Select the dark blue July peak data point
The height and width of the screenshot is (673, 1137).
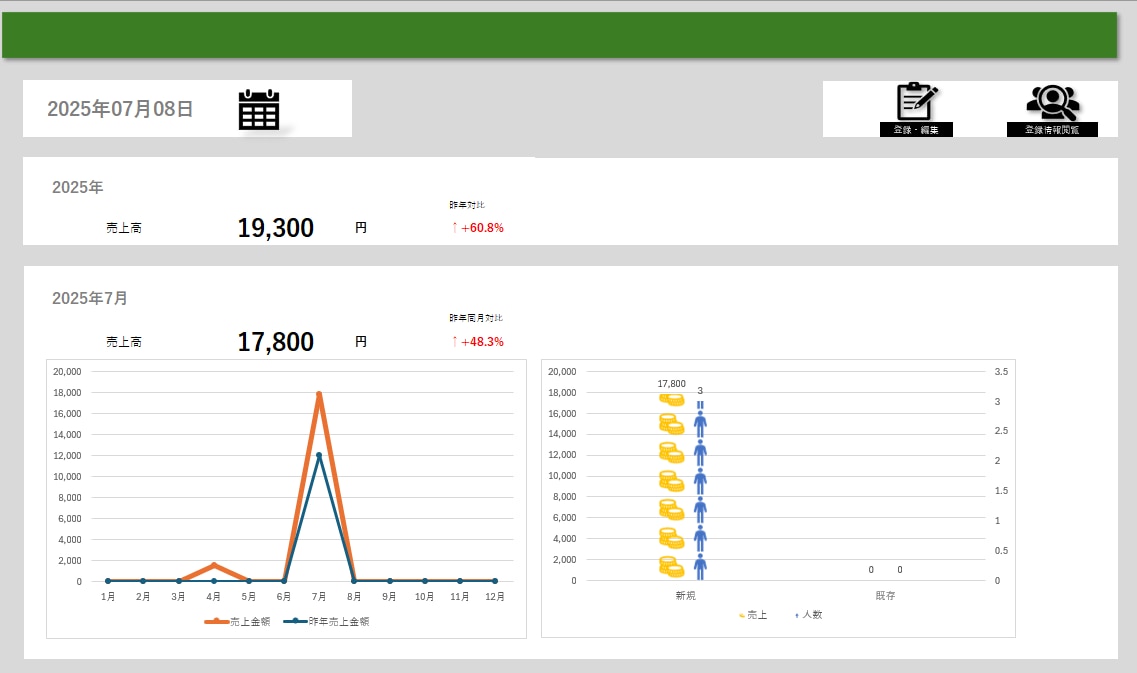click(319, 455)
